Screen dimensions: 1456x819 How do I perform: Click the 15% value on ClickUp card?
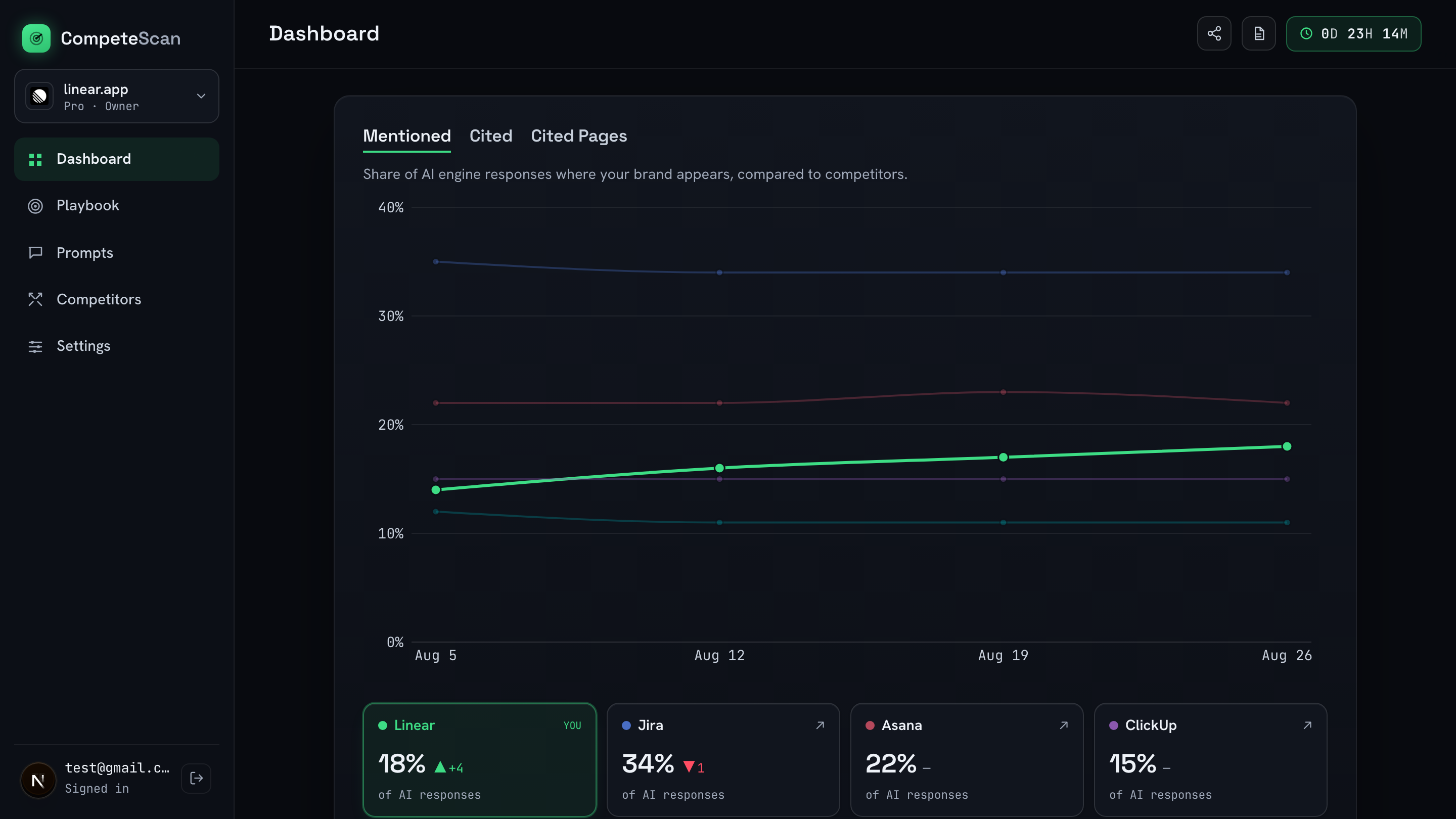[1132, 764]
